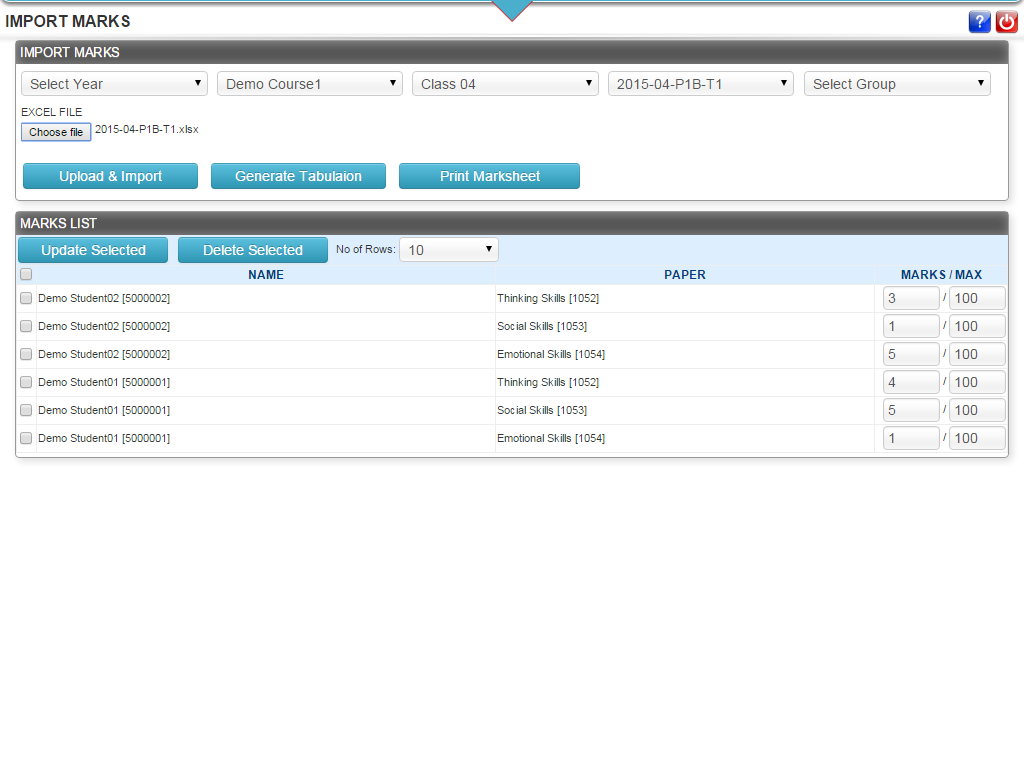The height and width of the screenshot is (768, 1024).
Task: Open Print Marksheet
Action: click(x=489, y=176)
